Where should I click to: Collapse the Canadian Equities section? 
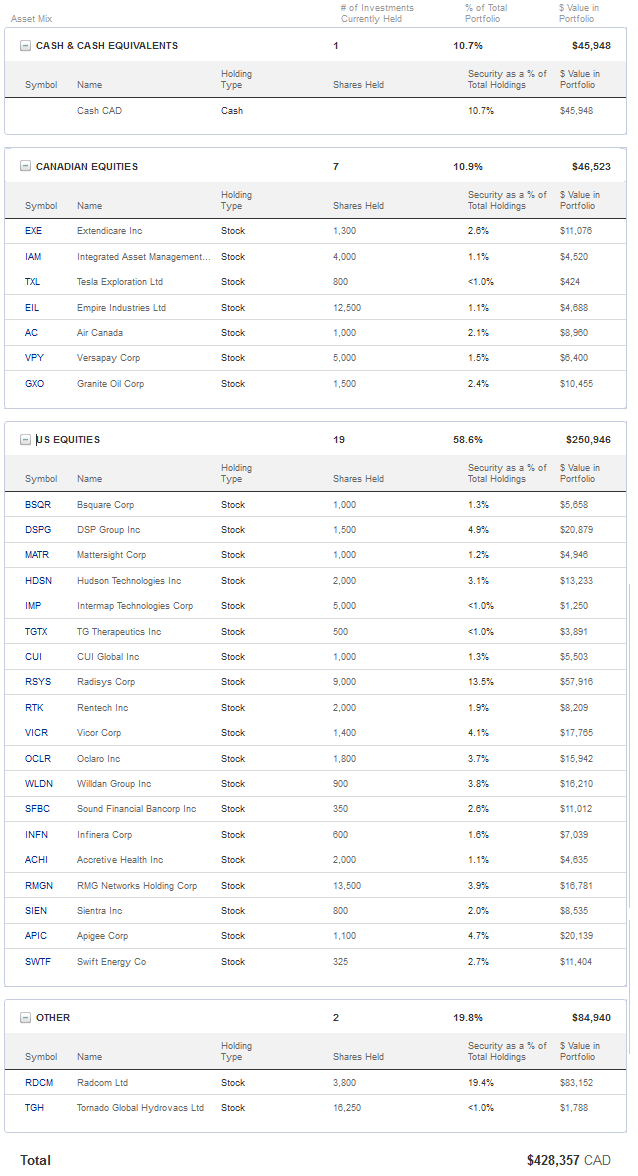(25, 167)
